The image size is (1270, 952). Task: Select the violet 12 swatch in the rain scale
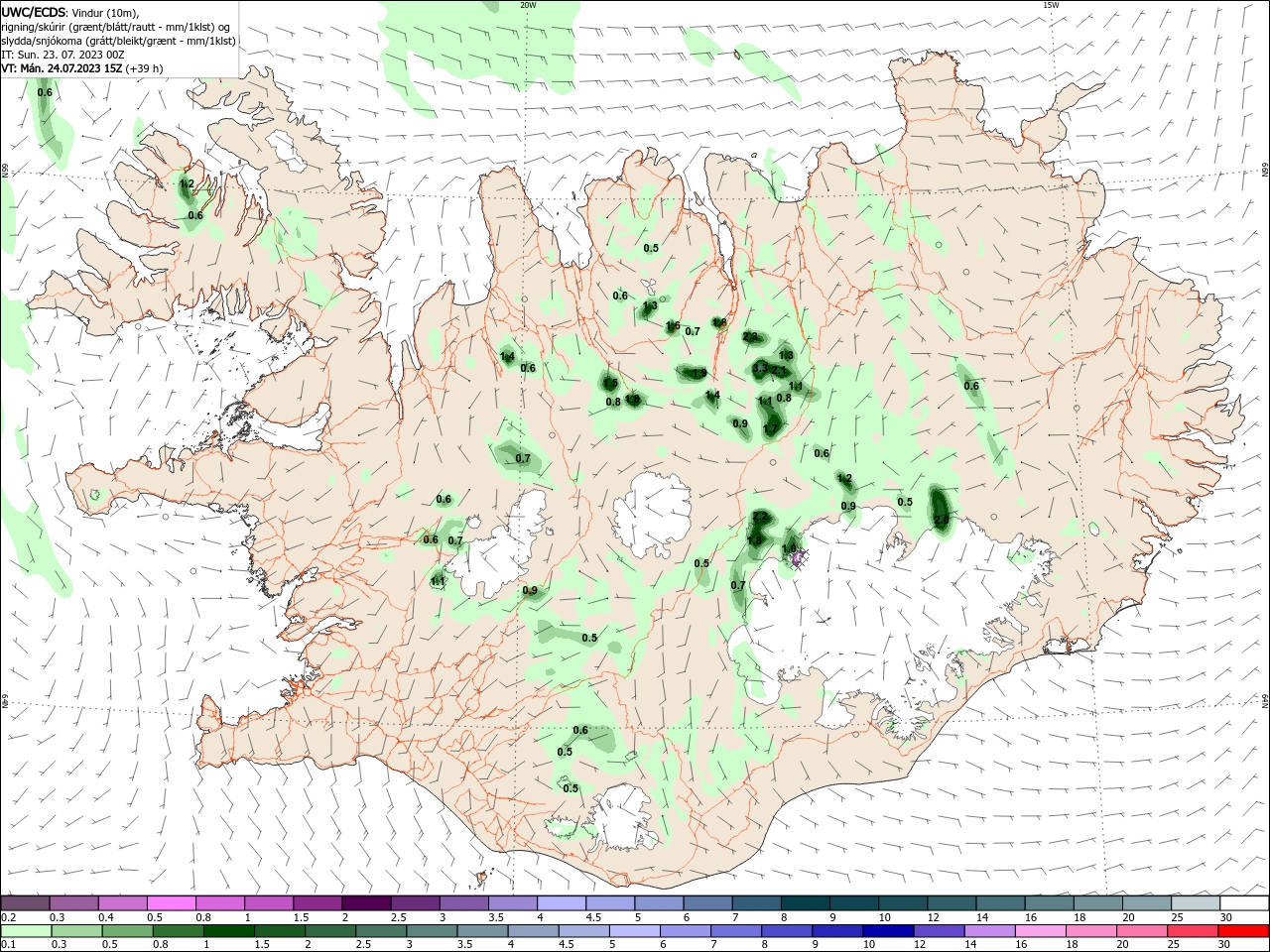click(x=938, y=931)
